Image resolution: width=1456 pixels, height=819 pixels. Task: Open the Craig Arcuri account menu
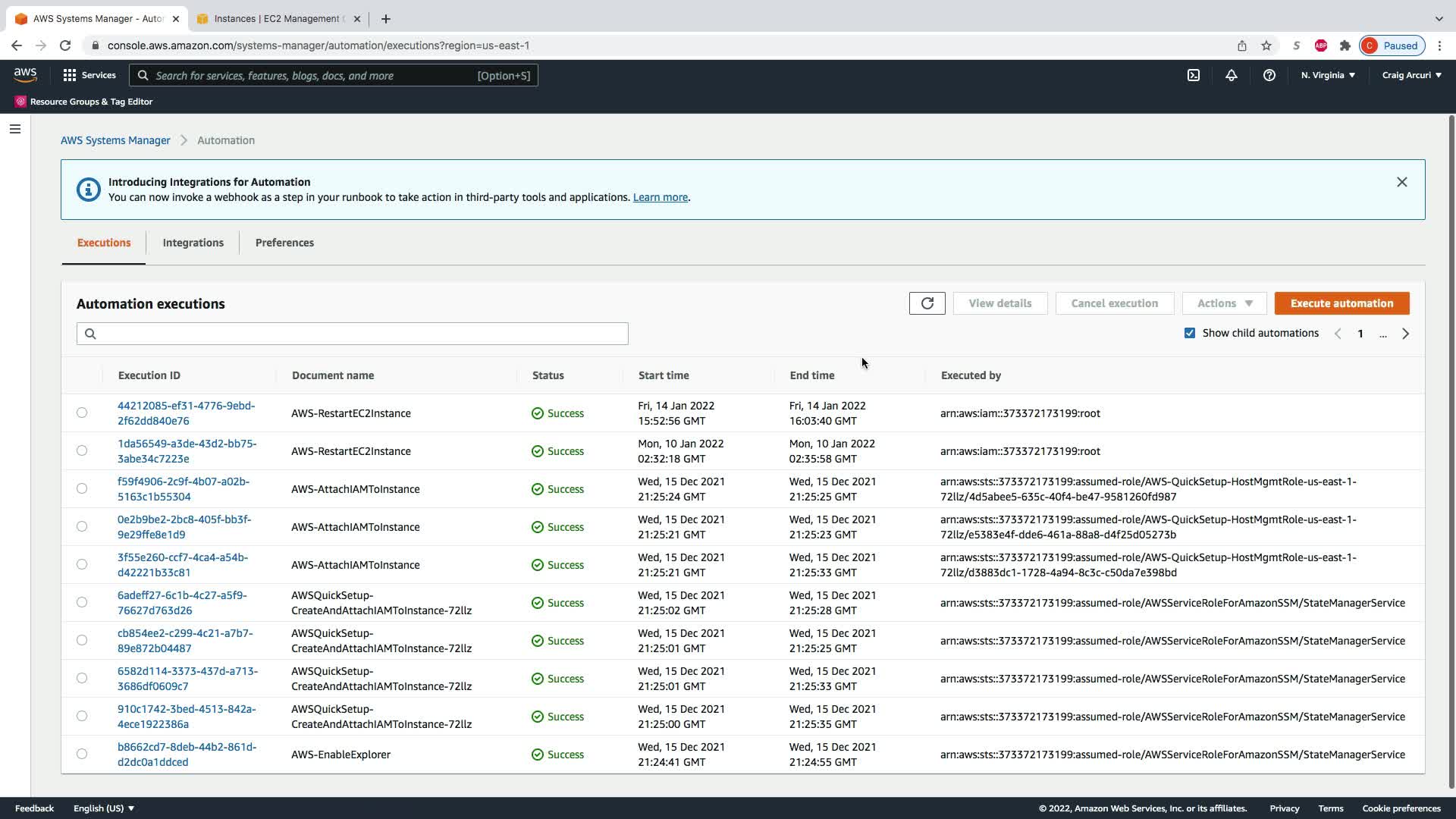[1411, 75]
